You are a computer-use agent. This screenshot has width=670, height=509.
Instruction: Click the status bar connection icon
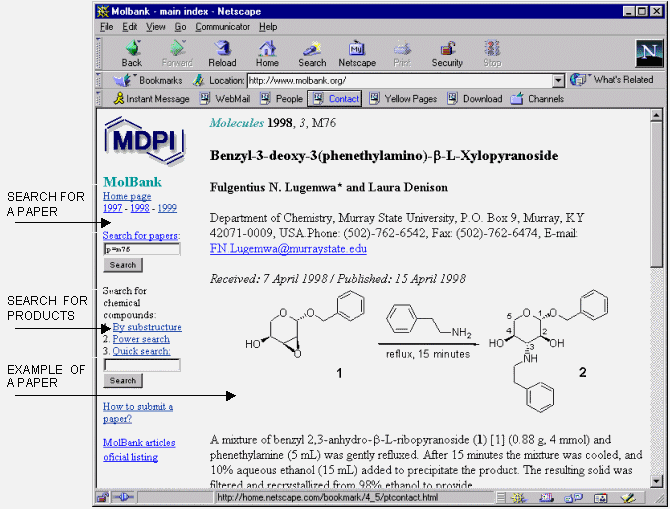(x=124, y=497)
